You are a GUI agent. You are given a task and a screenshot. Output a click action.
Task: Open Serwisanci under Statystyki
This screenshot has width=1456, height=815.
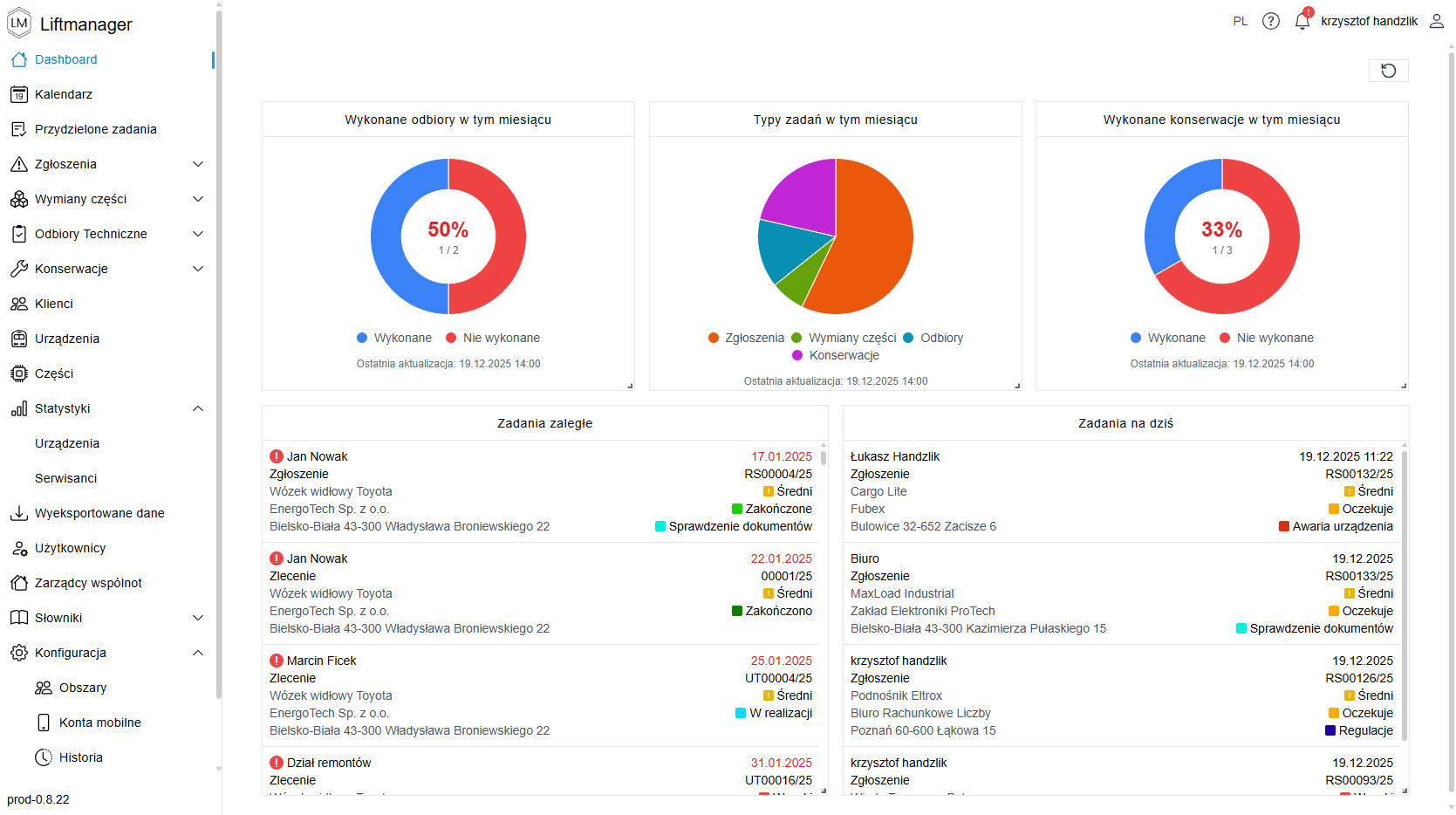coord(66,478)
